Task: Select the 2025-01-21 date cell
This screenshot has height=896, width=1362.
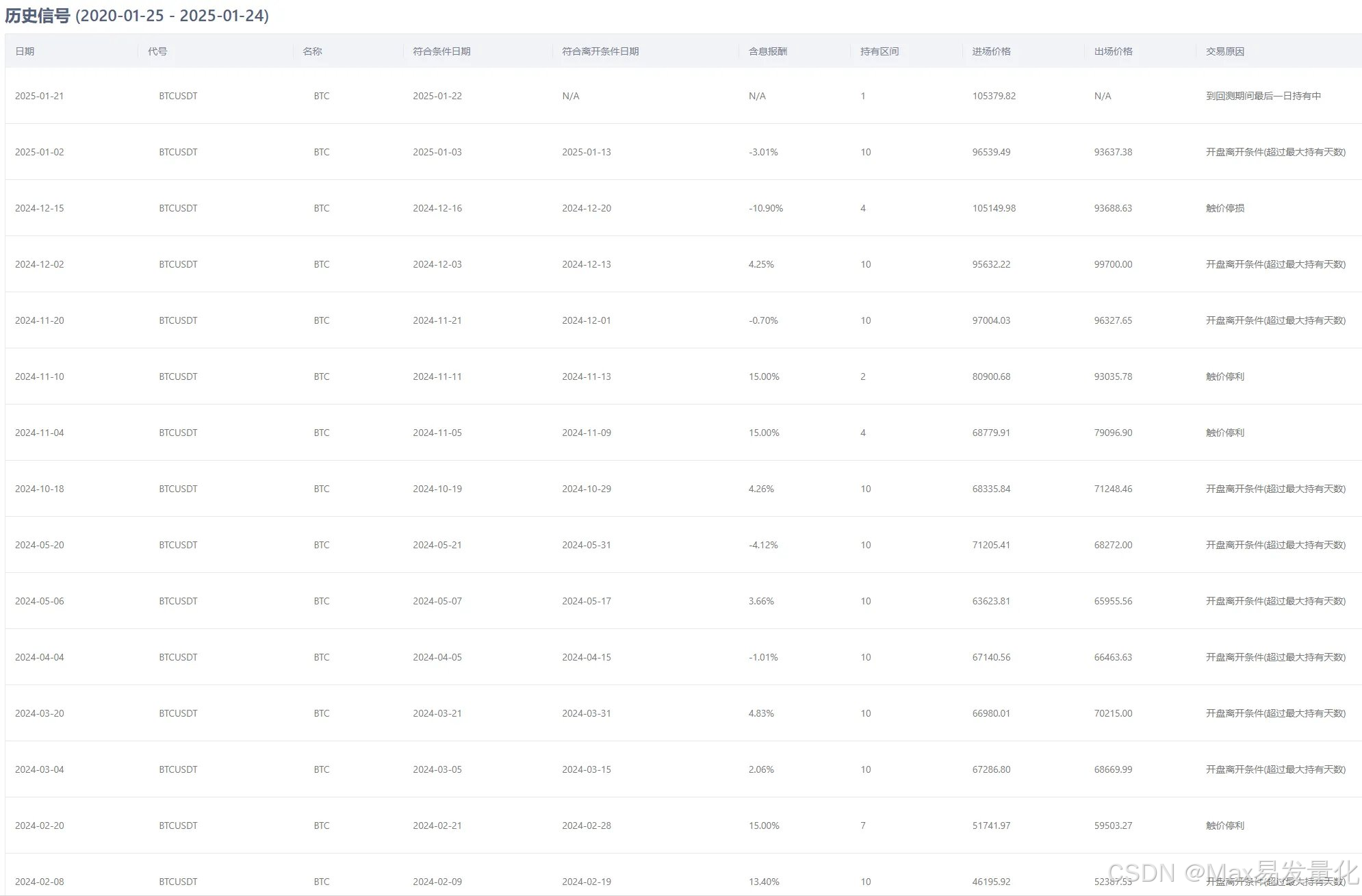Action: (x=39, y=96)
